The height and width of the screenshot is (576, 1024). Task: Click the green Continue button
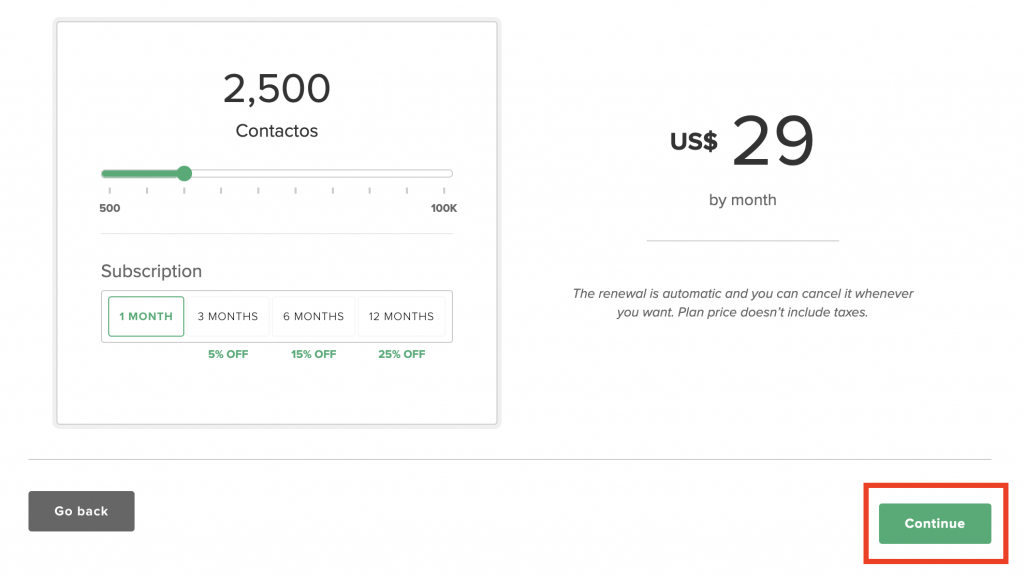click(x=935, y=523)
